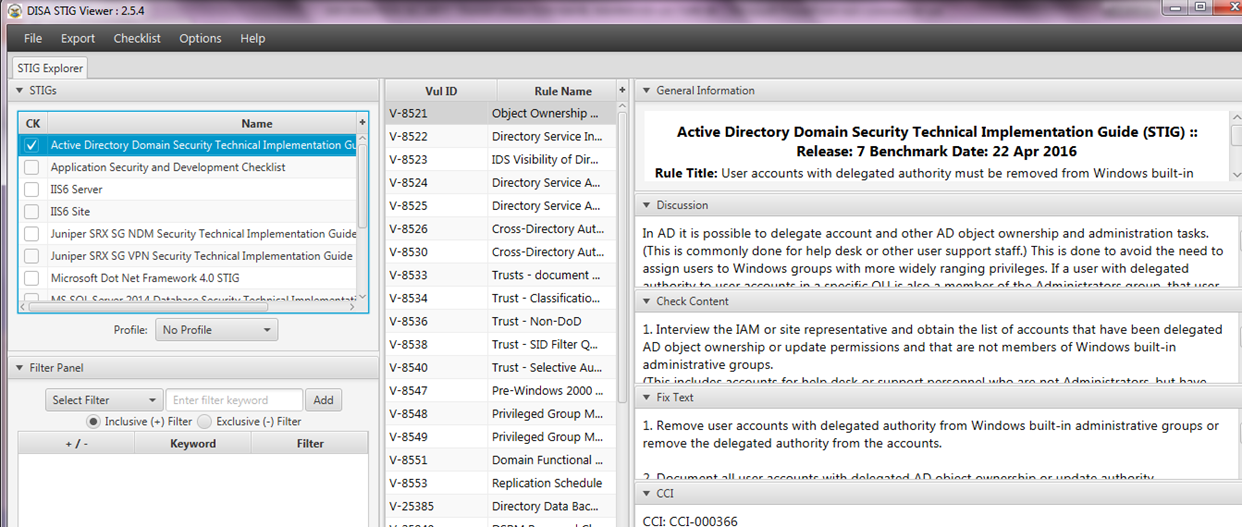
Task: Select the Exclusive (-) Filter radio button
Action: coord(204,421)
